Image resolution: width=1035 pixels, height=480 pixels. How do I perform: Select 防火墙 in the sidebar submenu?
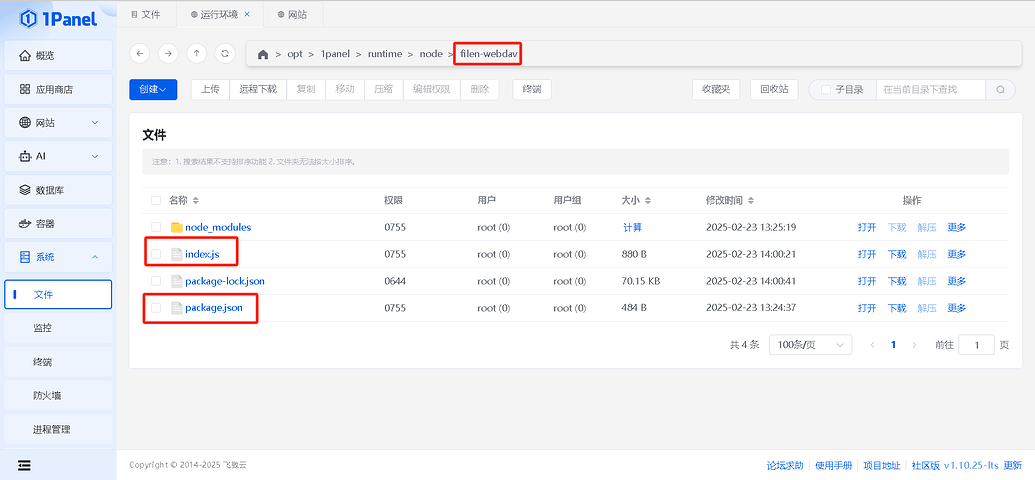pos(58,395)
